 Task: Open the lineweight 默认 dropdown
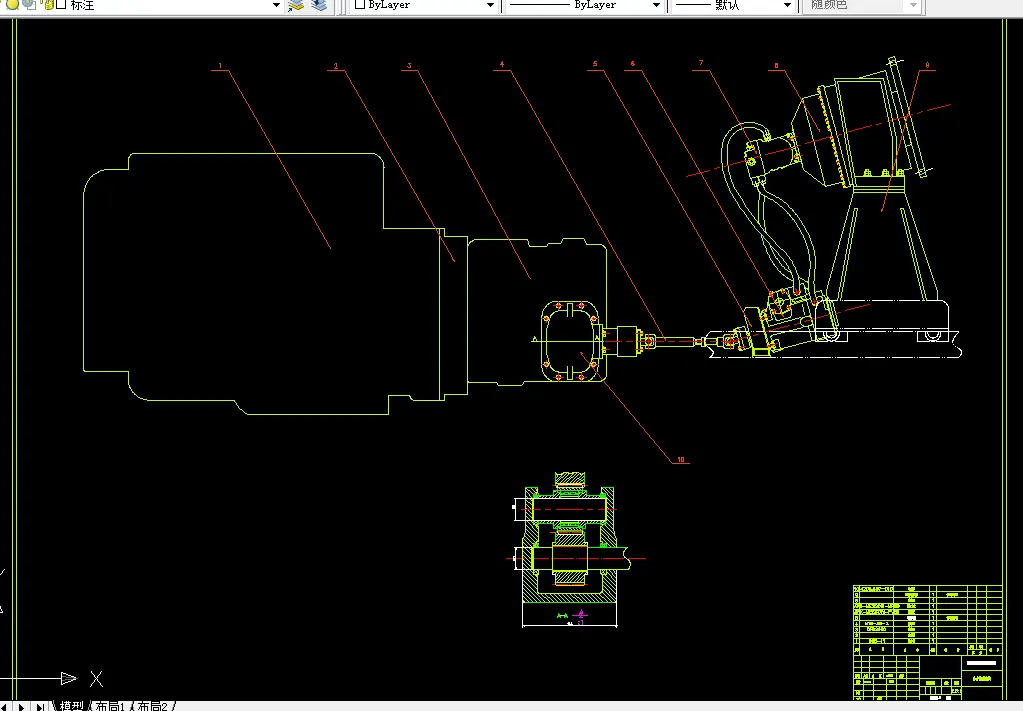click(x=787, y=5)
